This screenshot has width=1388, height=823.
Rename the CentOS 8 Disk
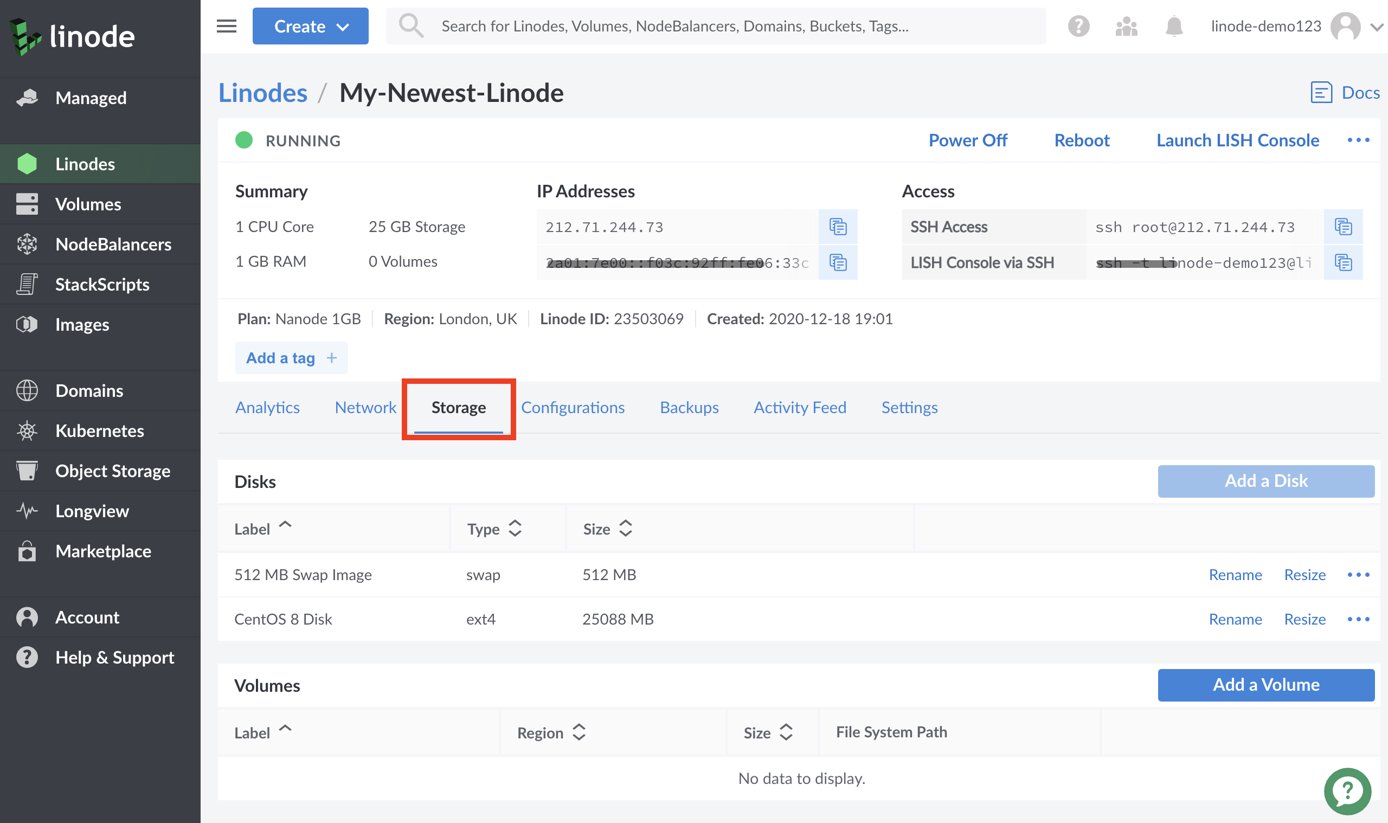[1235, 619]
